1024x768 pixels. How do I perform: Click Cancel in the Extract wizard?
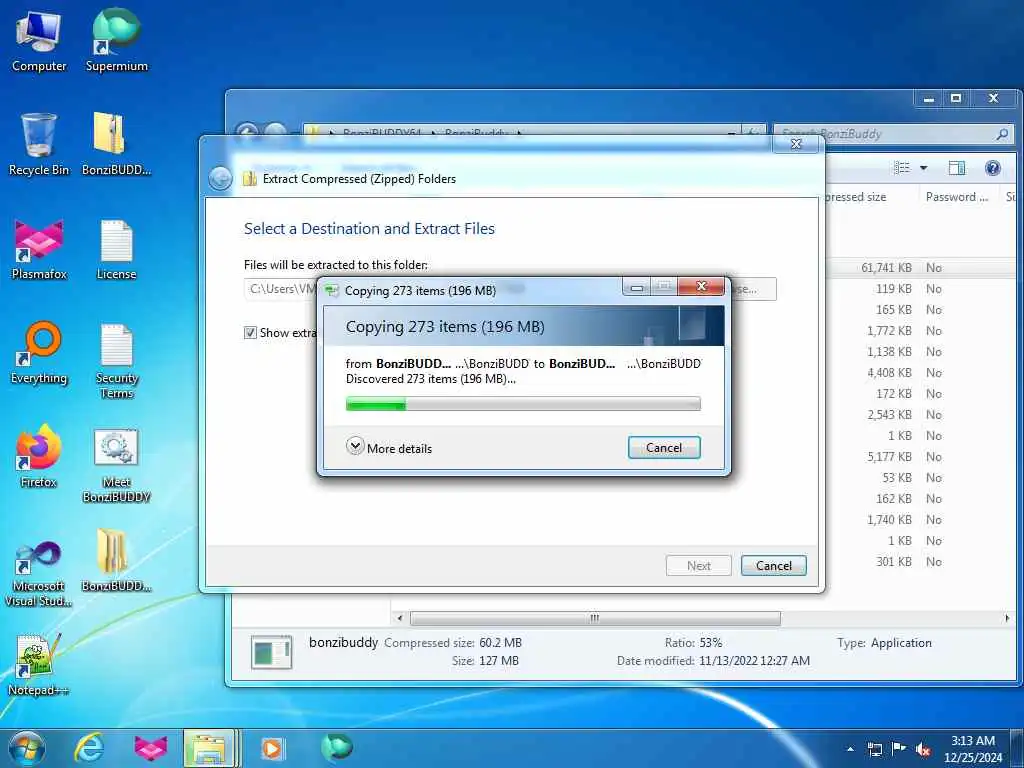coord(774,566)
